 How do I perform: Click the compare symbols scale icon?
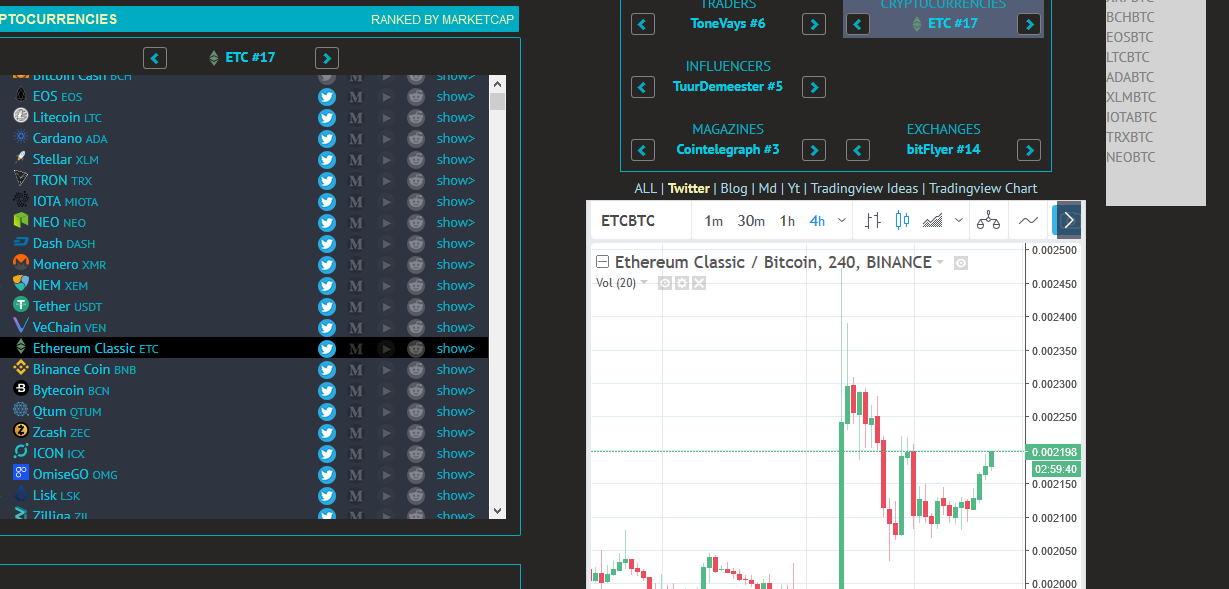(x=988, y=220)
